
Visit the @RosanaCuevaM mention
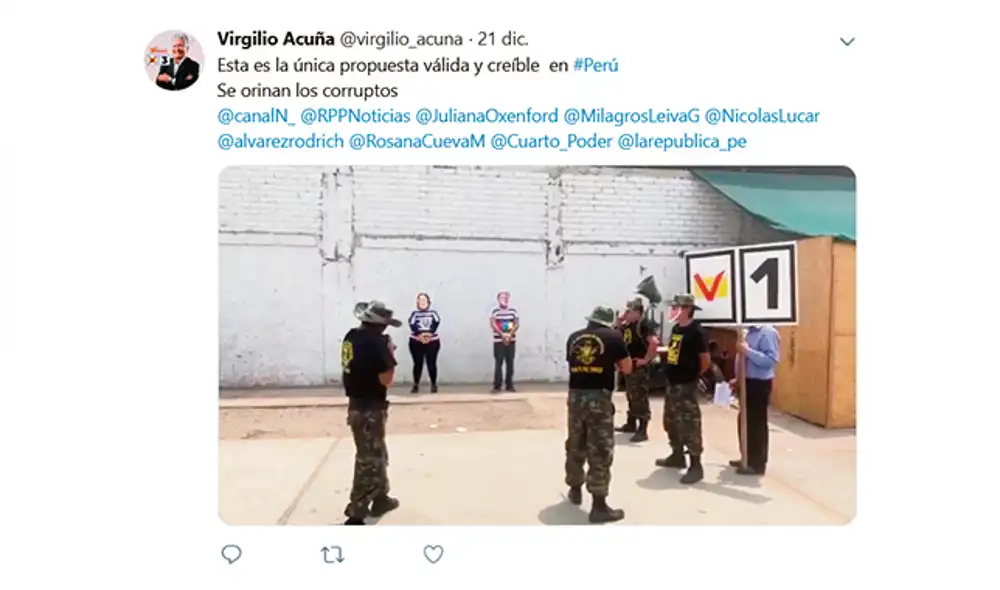[417, 141]
